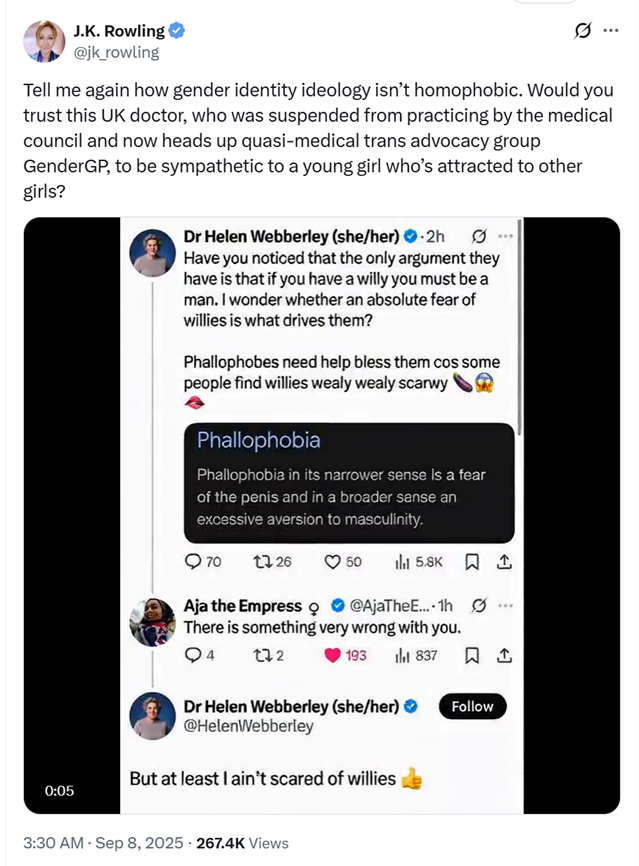Click the 0:05 video time indicator
This screenshot has width=639, height=866.
(59, 791)
